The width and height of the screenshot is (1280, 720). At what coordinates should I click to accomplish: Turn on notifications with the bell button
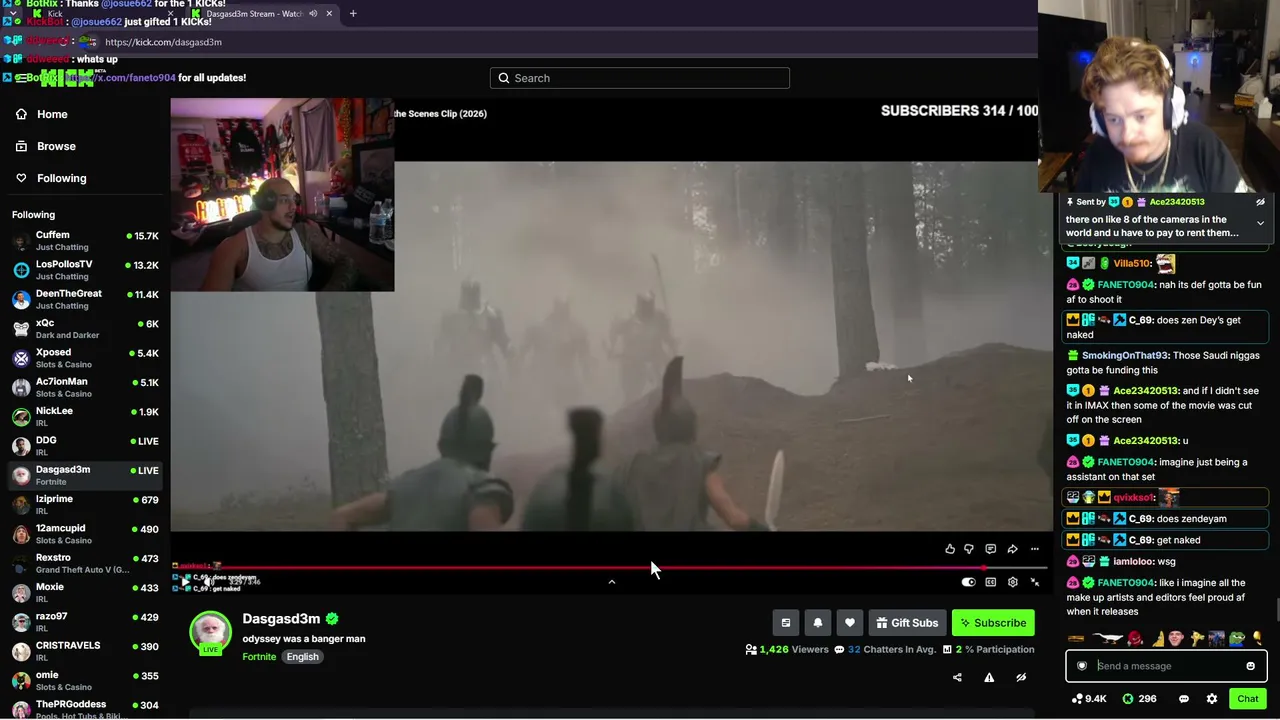(x=818, y=623)
